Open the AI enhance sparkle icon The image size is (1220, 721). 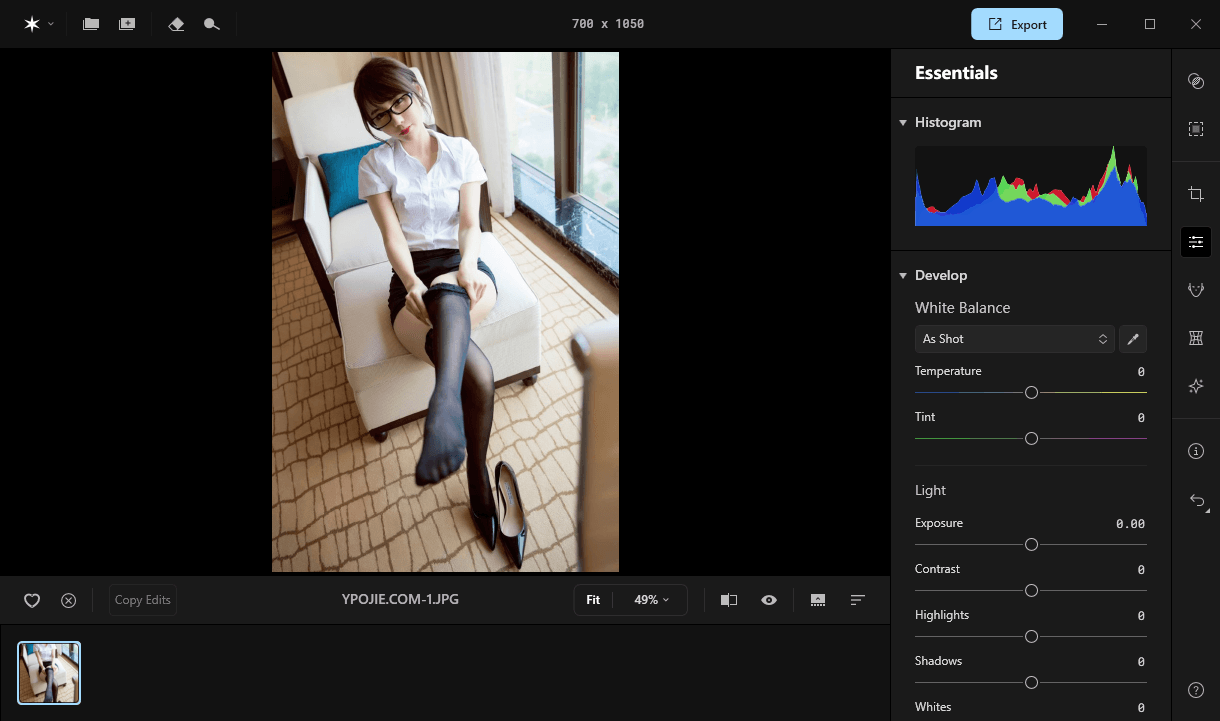(1195, 386)
